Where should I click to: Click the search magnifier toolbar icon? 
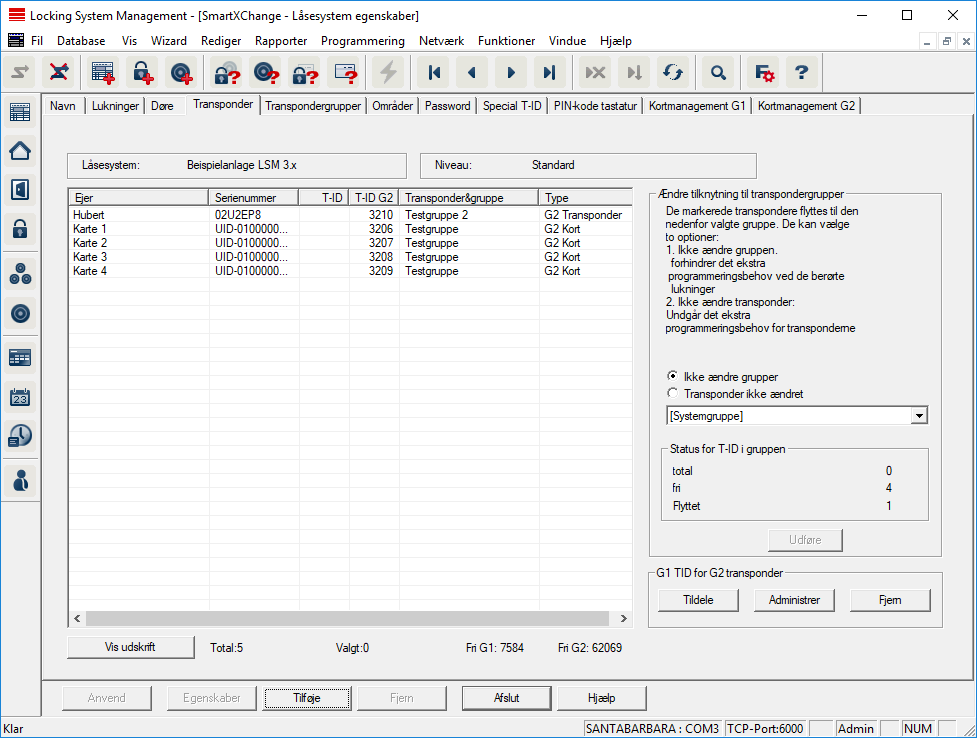coord(717,72)
